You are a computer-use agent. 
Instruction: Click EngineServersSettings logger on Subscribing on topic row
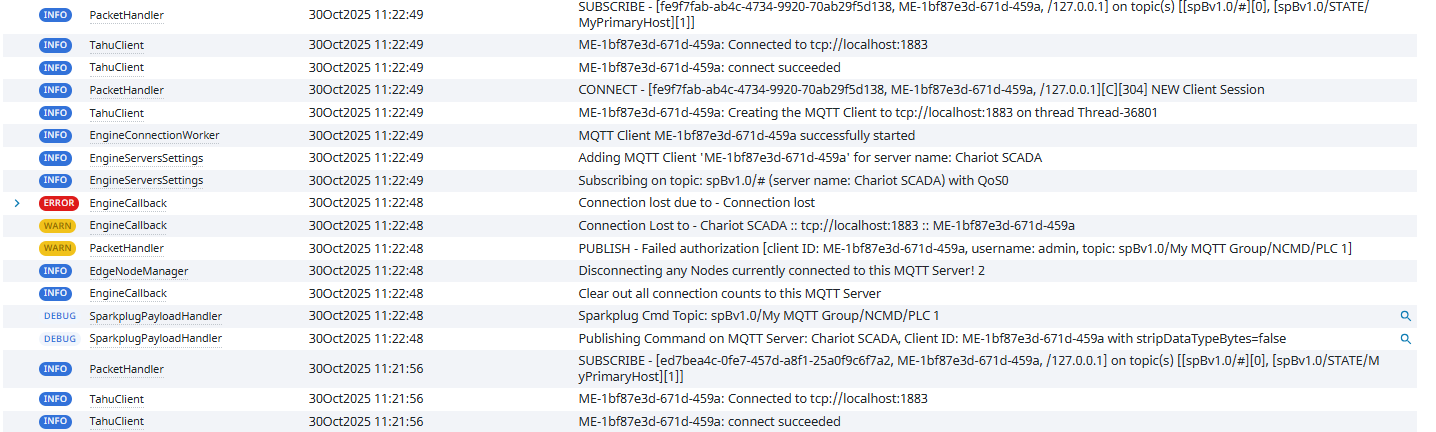146,180
